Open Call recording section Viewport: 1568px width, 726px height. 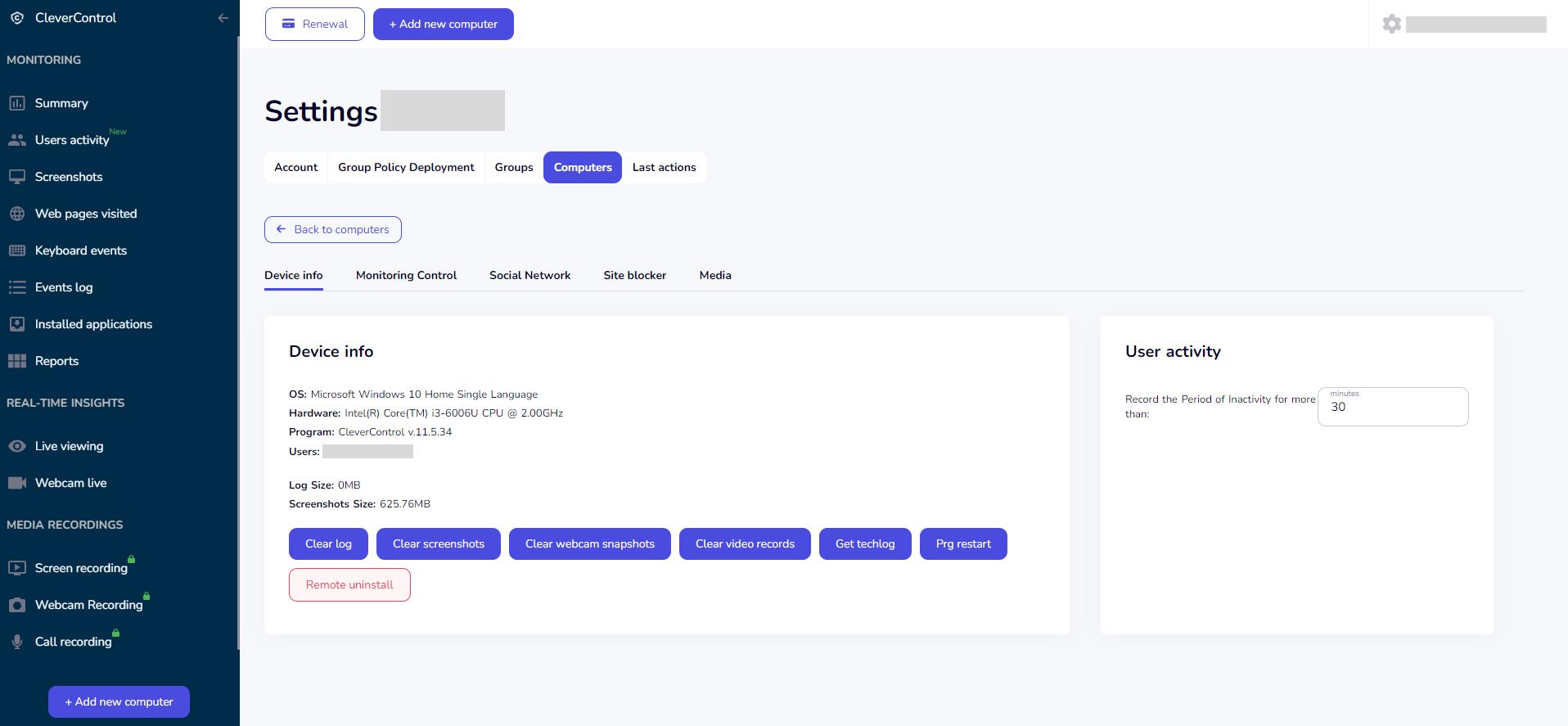(x=73, y=642)
